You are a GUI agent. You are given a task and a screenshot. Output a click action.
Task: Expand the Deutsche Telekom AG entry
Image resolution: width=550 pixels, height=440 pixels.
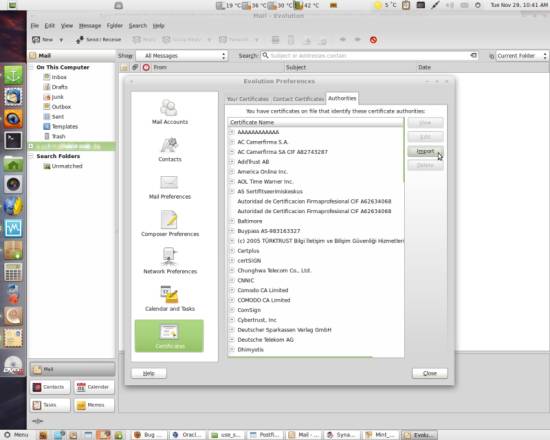pyautogui.click(x=232, y=340)
